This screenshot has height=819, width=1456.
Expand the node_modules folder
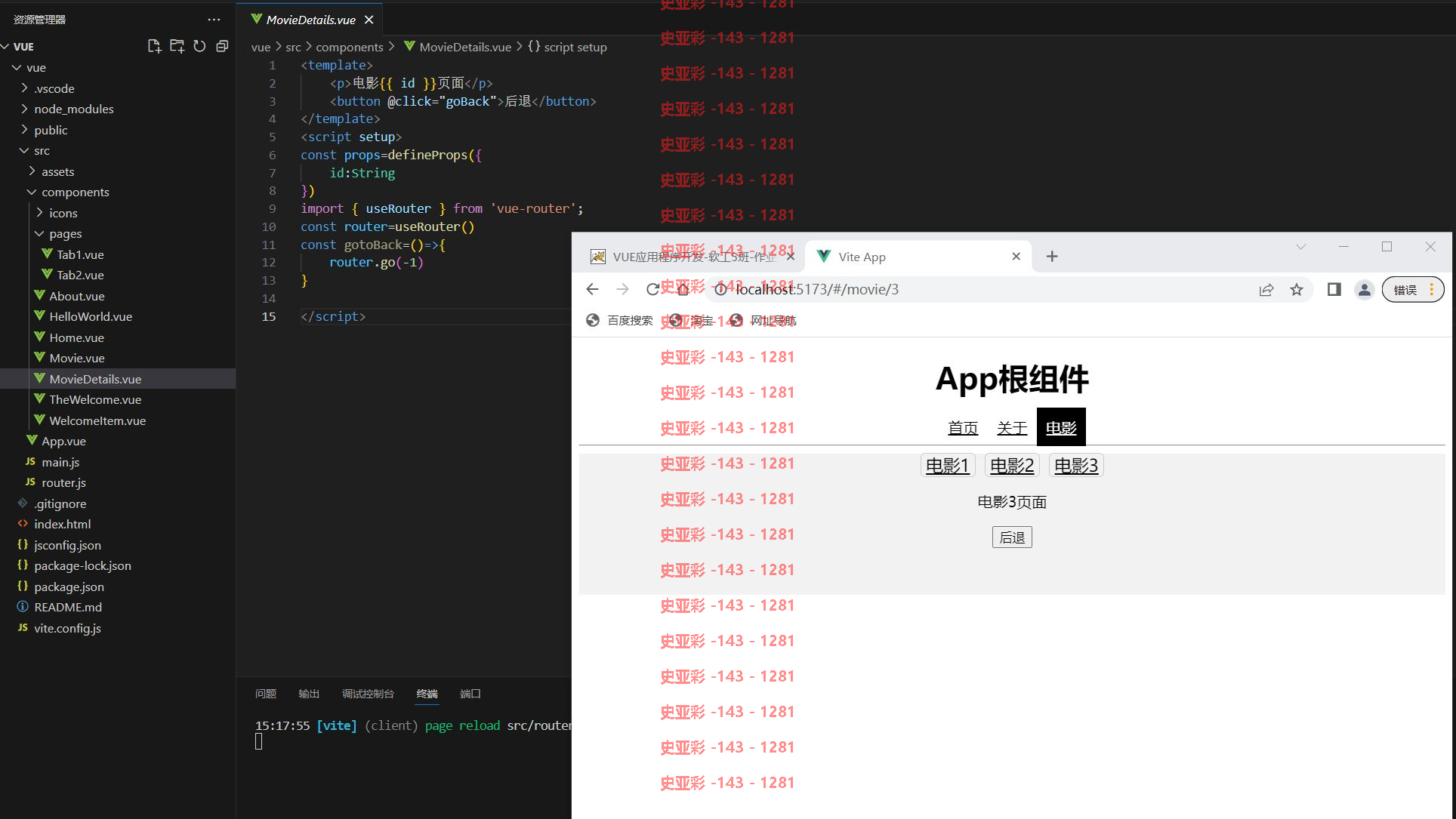118,109
